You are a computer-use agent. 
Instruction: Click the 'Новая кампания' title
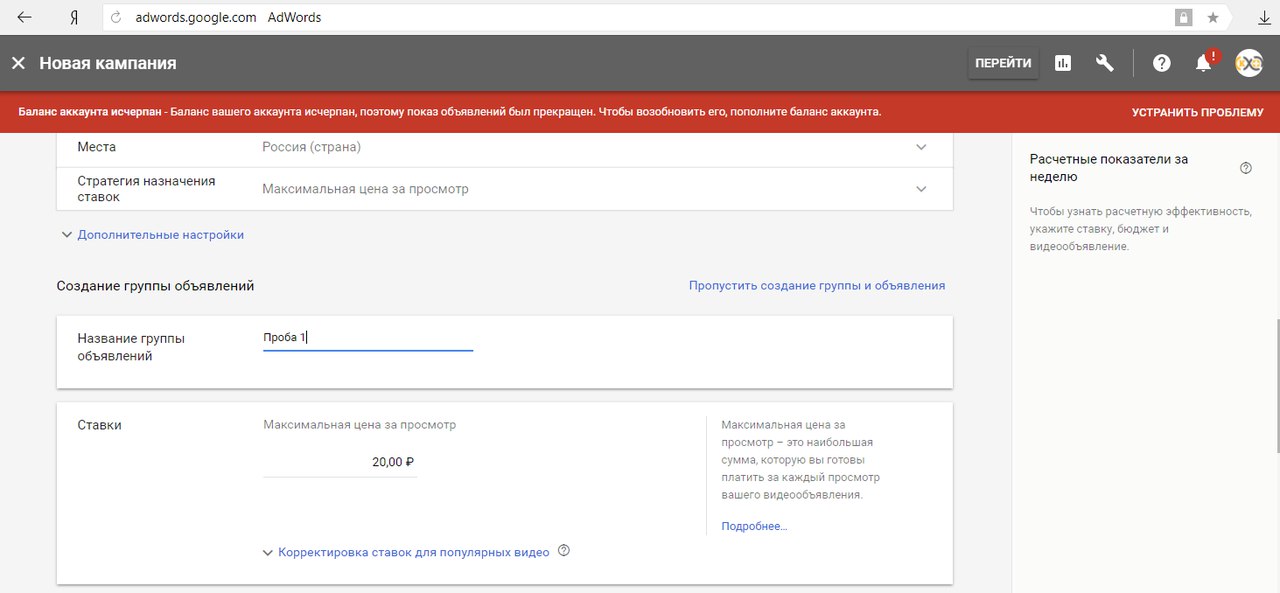[x=108, y=63]
